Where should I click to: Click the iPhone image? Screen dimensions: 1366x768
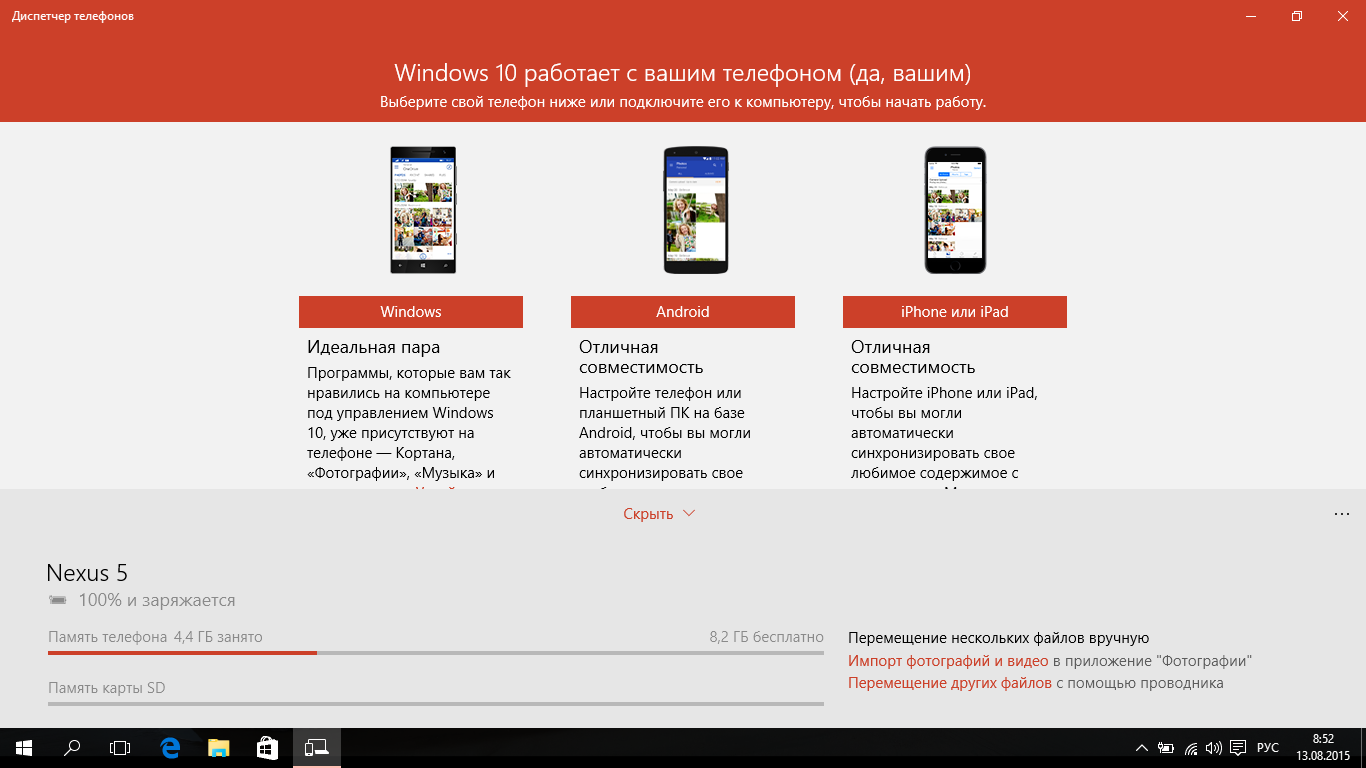pos(955,210)
